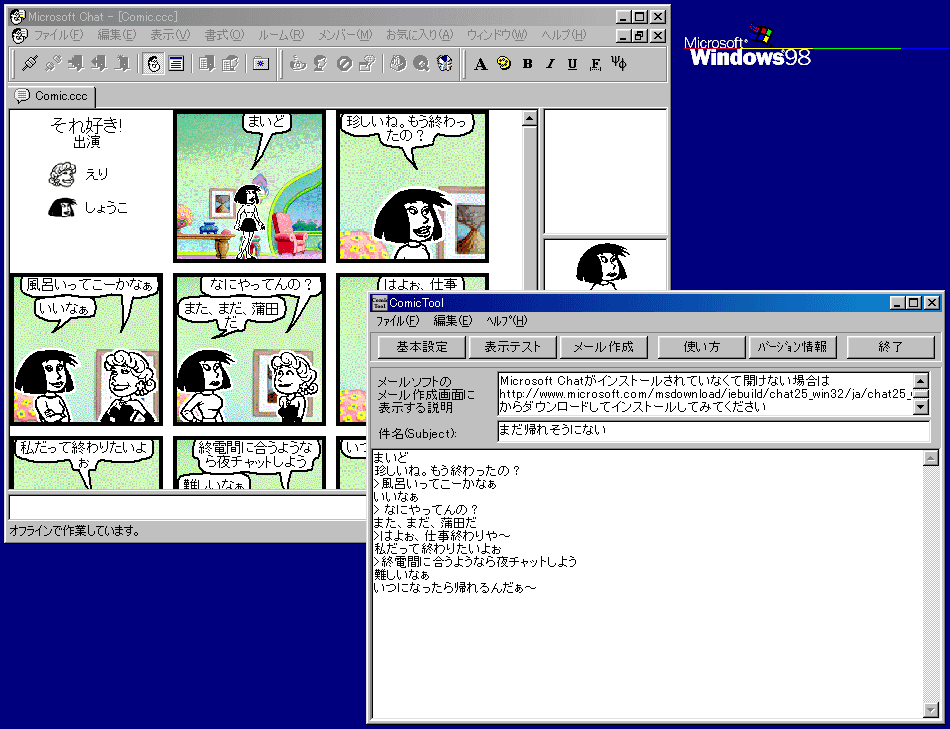Toggle the fixed-pitch 'F' font icon

(x=596, y=64)
